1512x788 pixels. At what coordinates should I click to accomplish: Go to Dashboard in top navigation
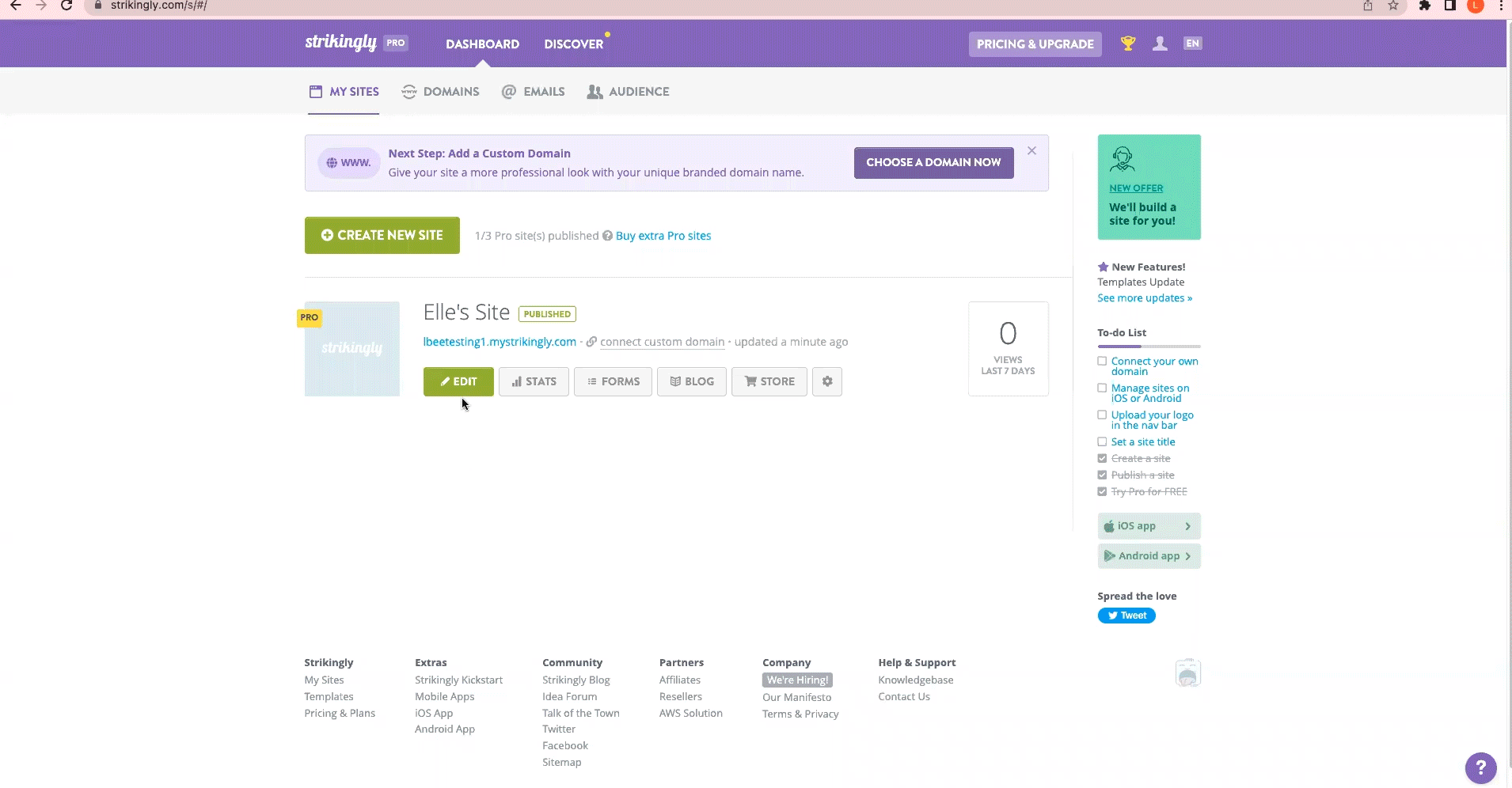pos(483,44)
